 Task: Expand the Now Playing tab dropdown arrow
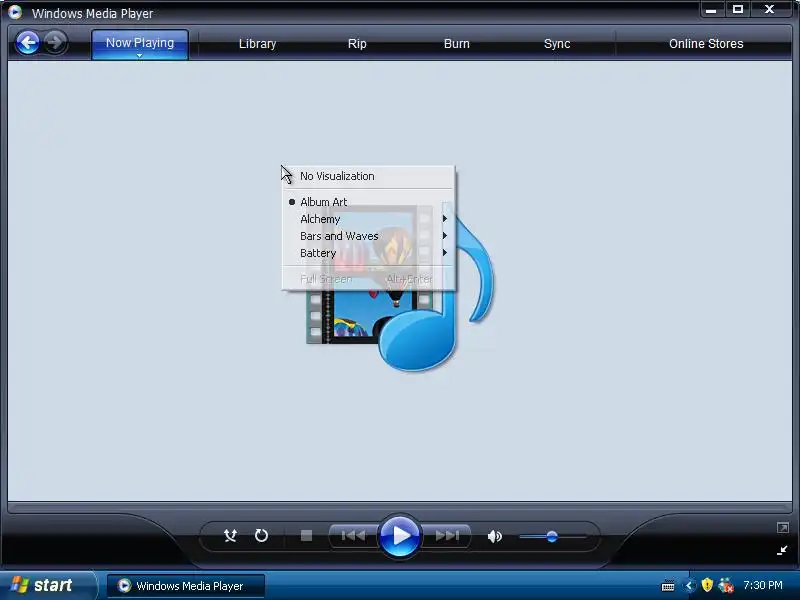coord(139,56)
